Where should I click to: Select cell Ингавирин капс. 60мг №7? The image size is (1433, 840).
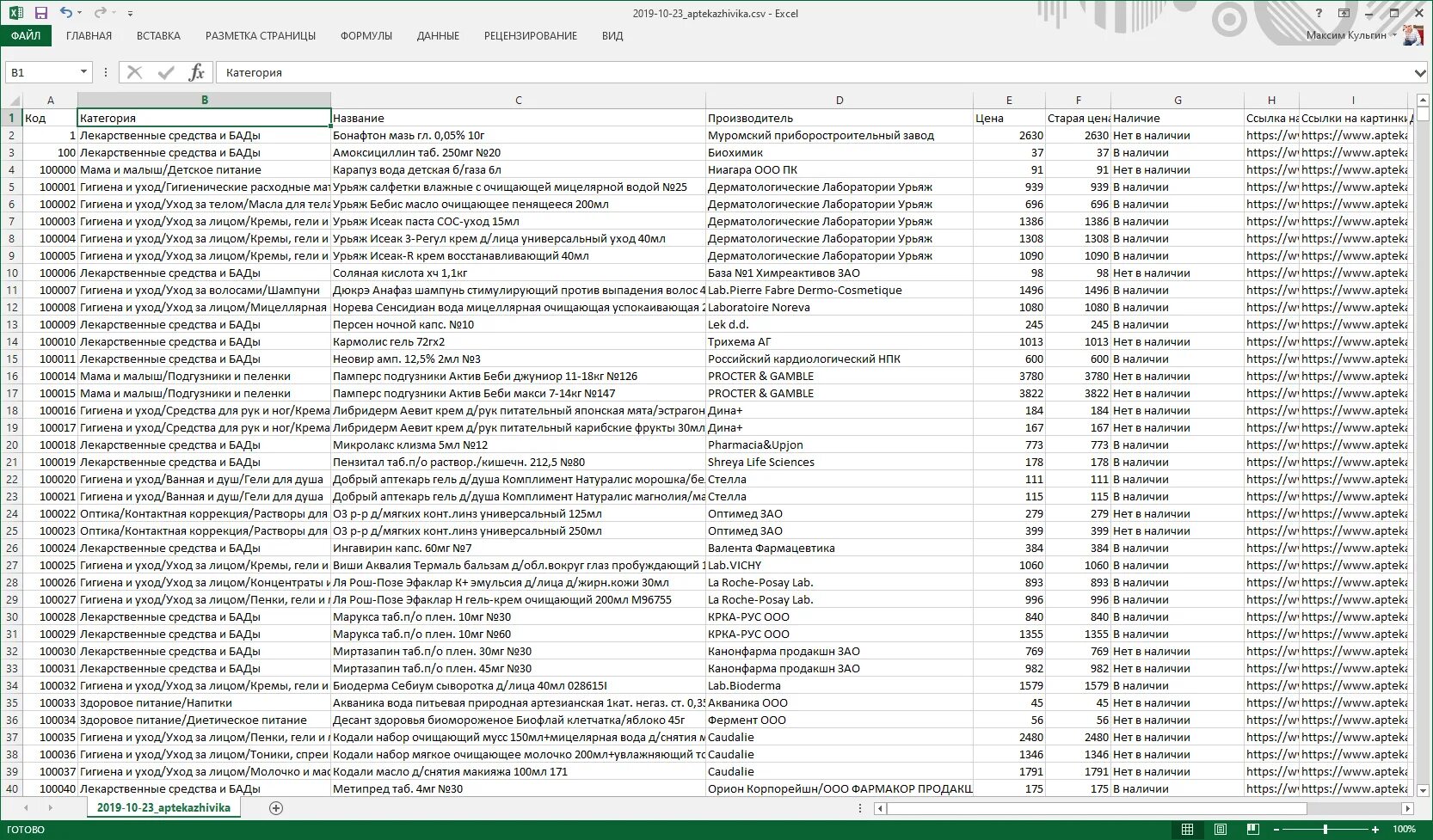(518, 548)
